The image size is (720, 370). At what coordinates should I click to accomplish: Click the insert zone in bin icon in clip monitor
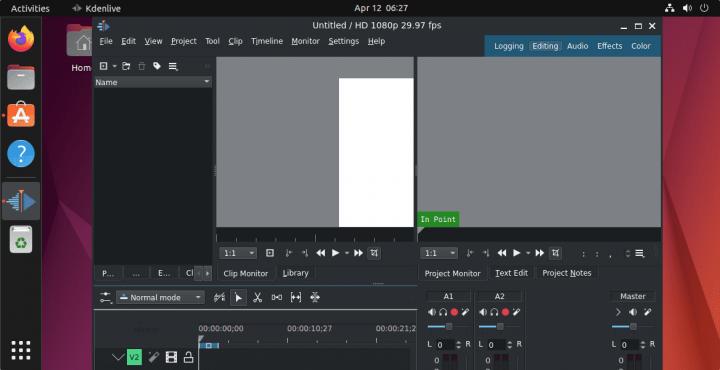click(x=270, y=253)
